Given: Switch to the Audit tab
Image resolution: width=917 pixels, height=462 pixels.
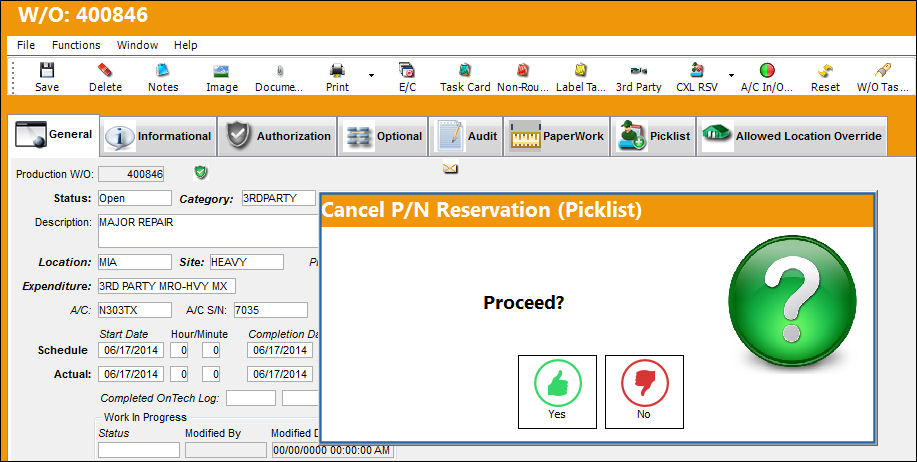Looking at the screenshot, I should point(466,136).
